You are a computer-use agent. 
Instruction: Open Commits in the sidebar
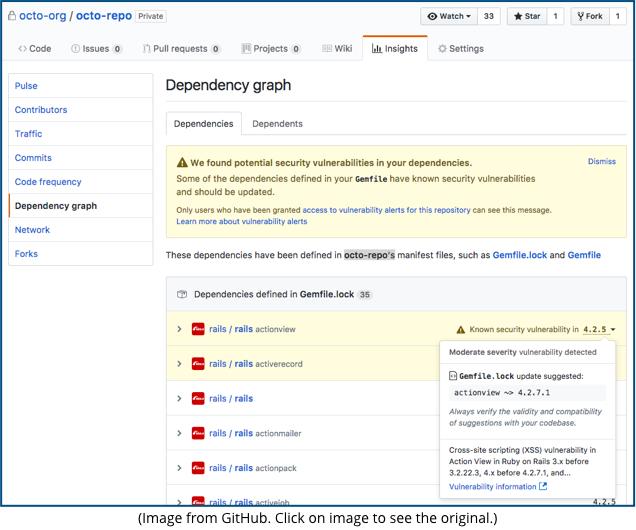pos(81,158)
